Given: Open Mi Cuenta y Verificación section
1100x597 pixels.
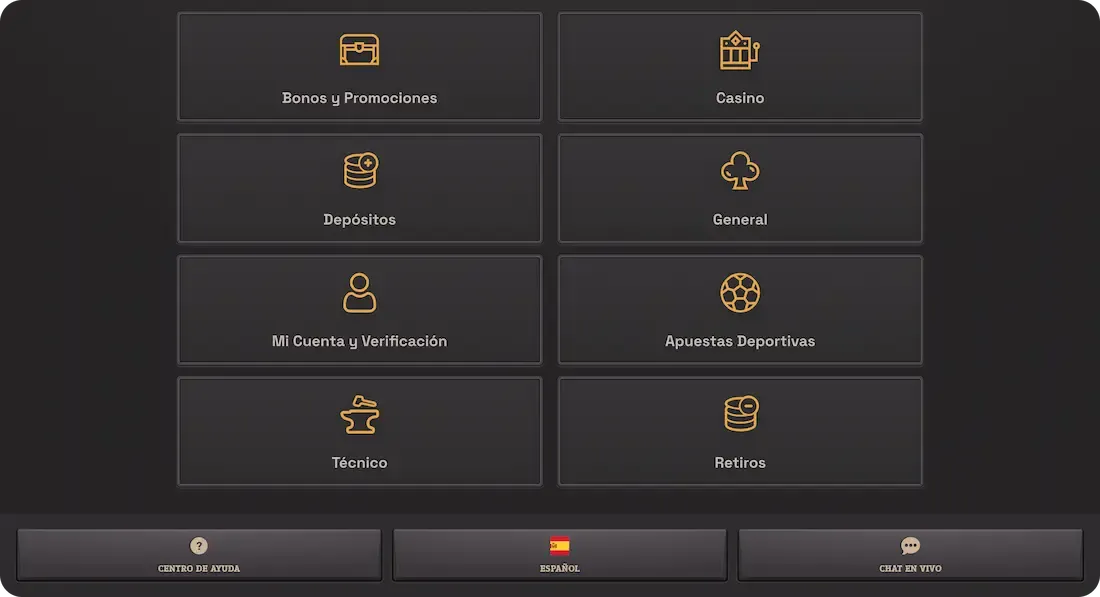Looking at the screenshot, I should [x=359, y=309].
